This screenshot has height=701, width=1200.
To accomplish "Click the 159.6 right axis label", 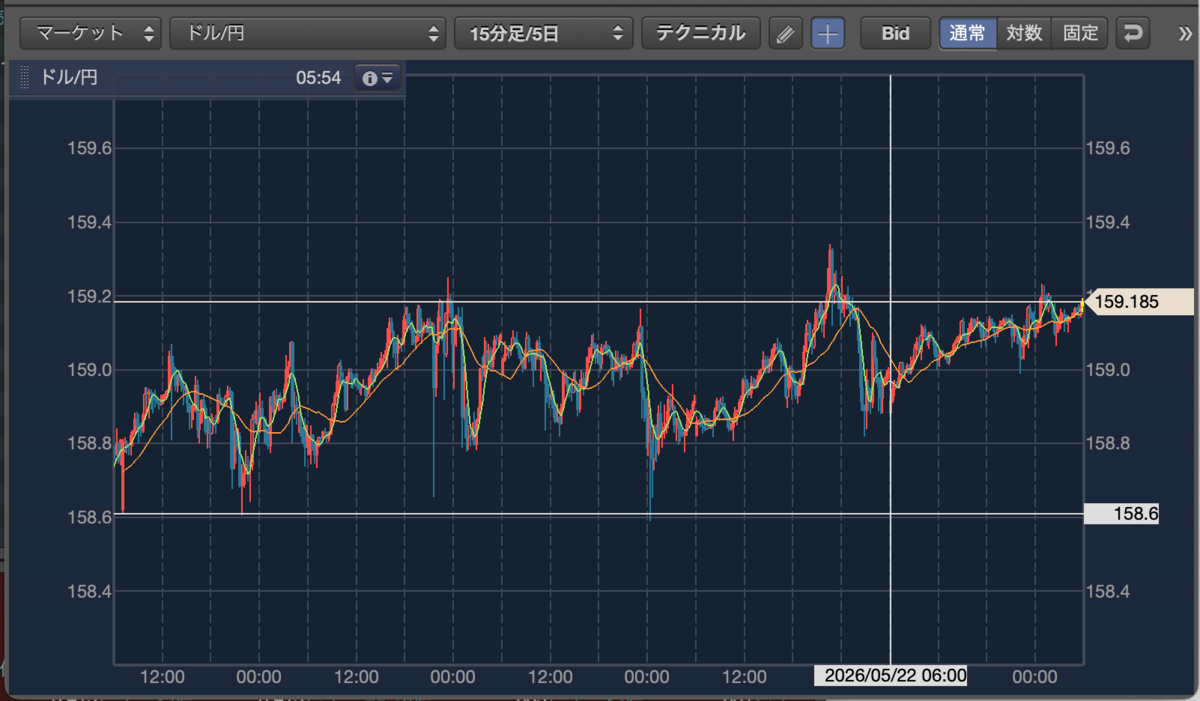I will click(1107, 148).
